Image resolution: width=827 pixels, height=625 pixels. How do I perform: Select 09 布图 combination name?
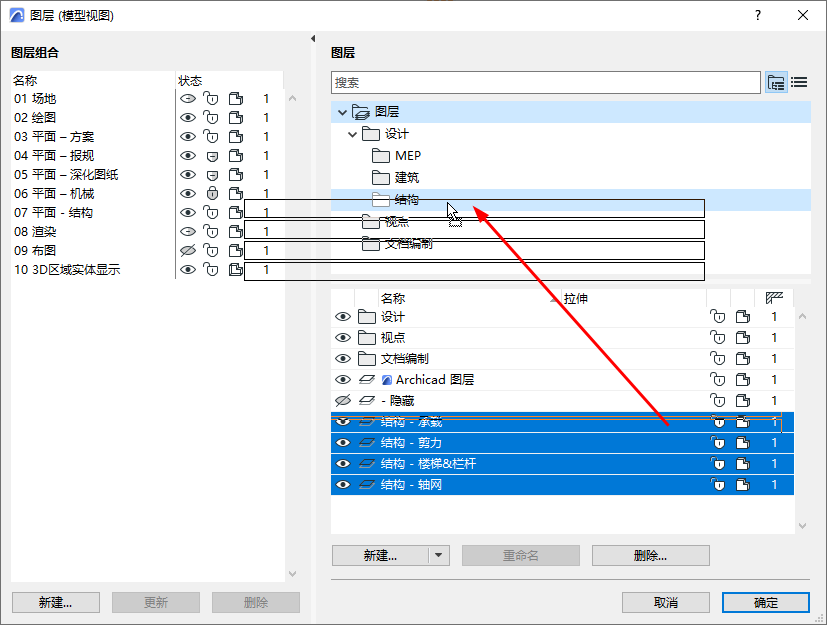coord(35,251)
